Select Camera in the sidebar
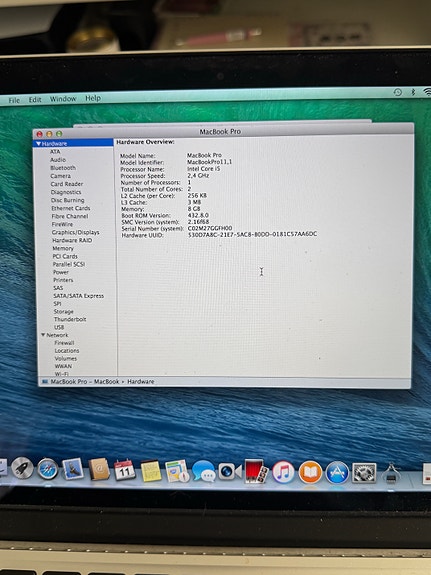 61,176
